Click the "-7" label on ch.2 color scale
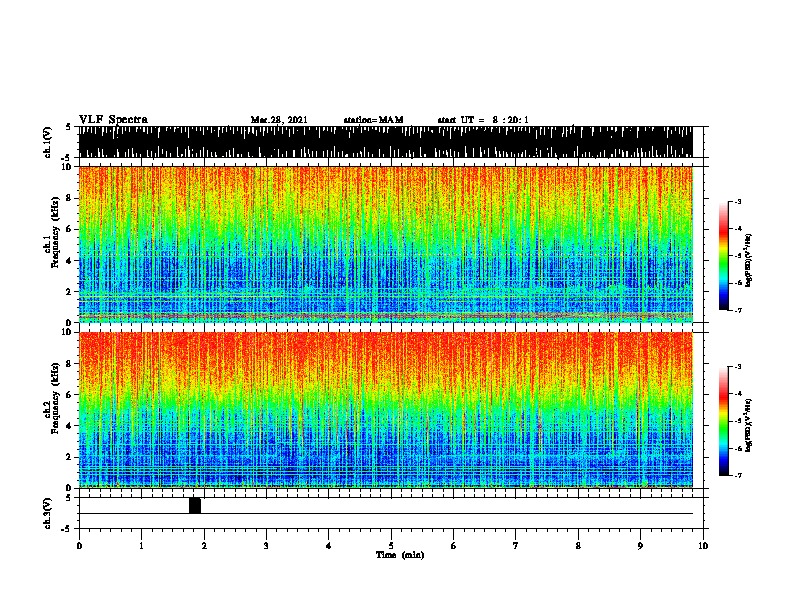Viewport: 792px width, 612px height. pos(737,475)
